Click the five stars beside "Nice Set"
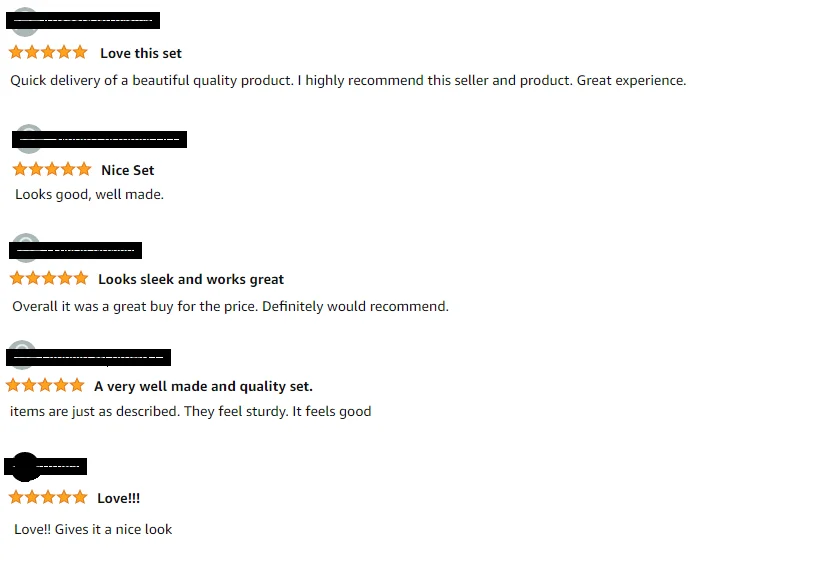The height and width of the screenshot is (569, 830). tap(51, 169)
